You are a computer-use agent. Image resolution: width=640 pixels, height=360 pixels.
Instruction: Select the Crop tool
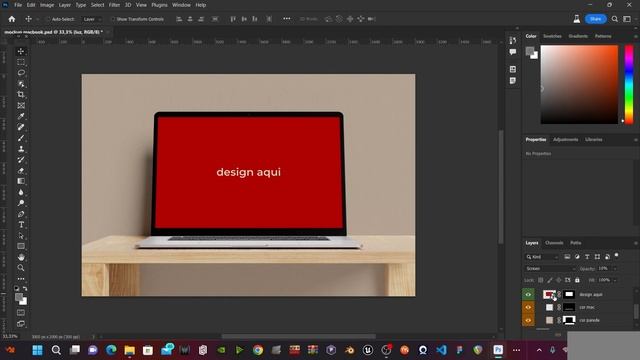[x=21, y=94]
